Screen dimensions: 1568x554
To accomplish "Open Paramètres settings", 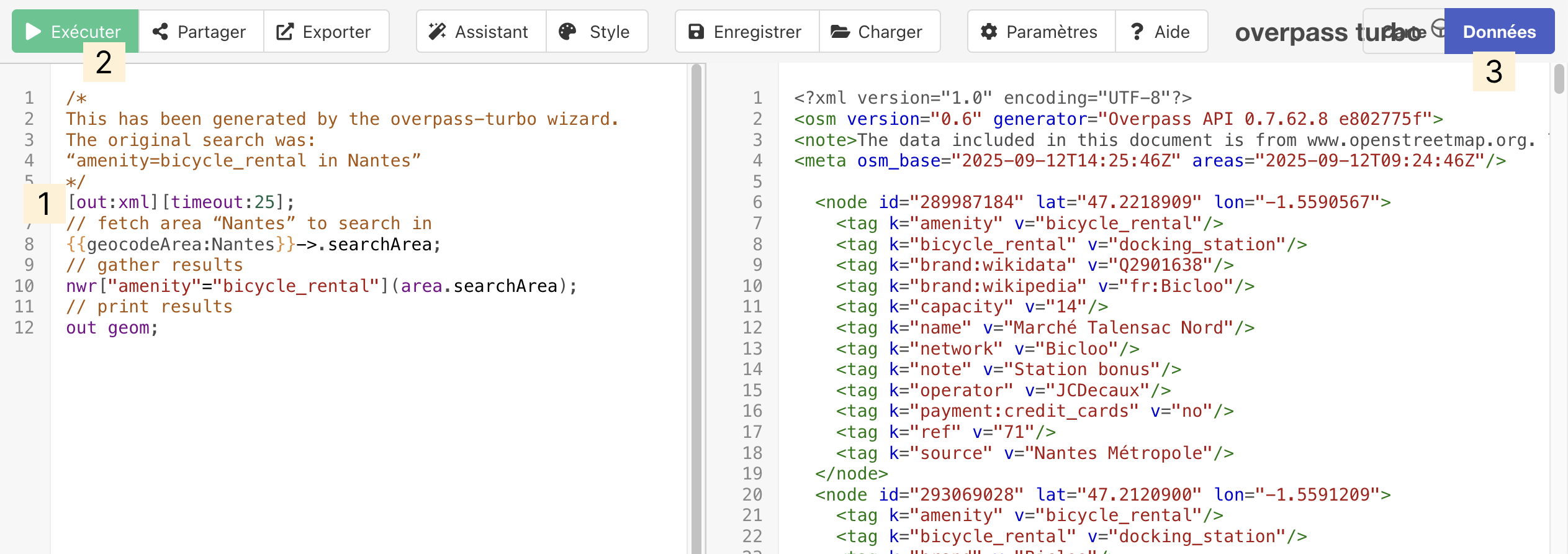I will coord(1041,31).
